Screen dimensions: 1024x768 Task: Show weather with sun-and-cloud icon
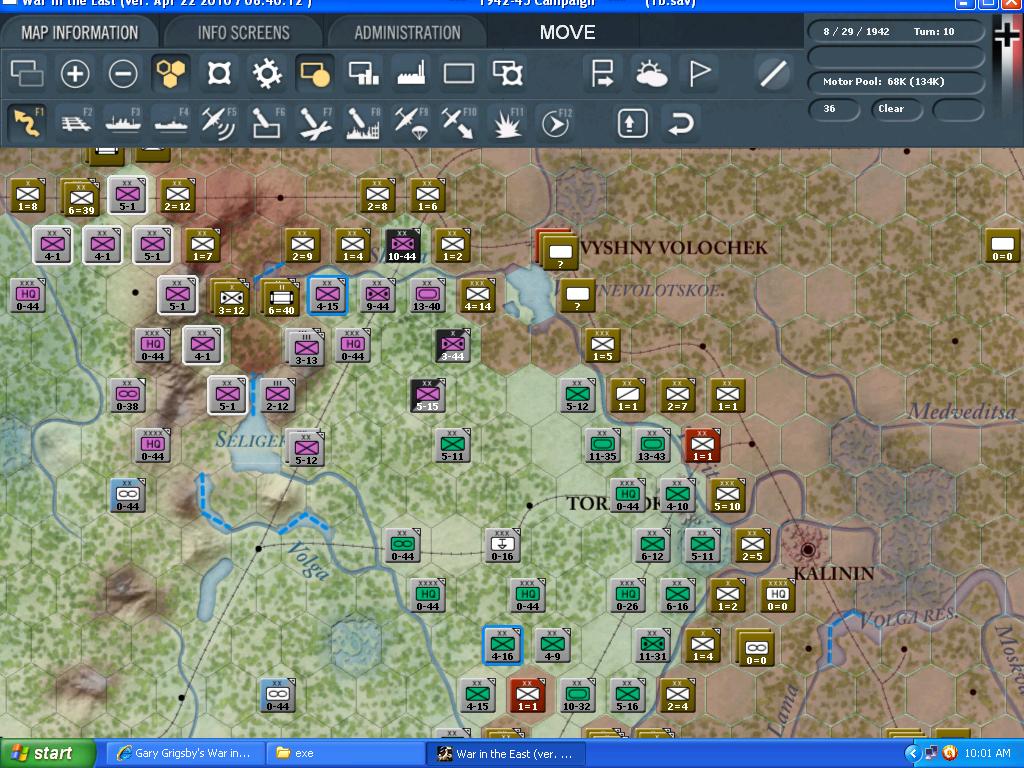point(651,73)
